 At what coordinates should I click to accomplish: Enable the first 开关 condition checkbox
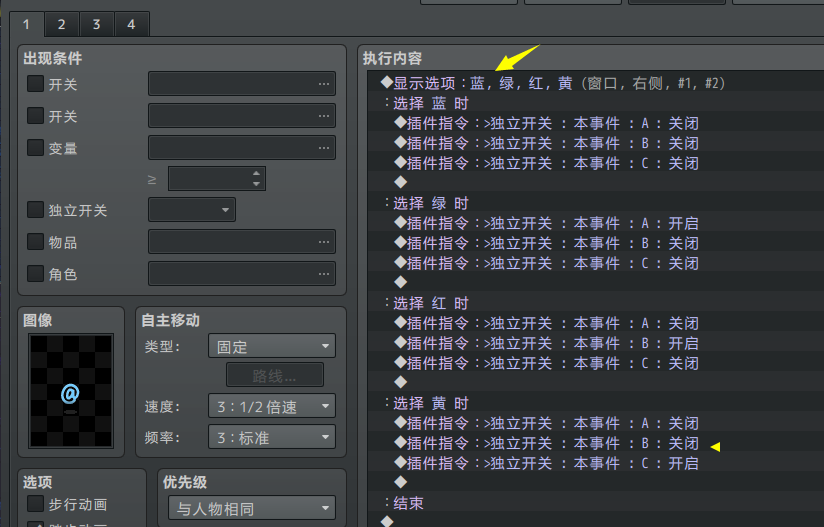pos(36,84)
